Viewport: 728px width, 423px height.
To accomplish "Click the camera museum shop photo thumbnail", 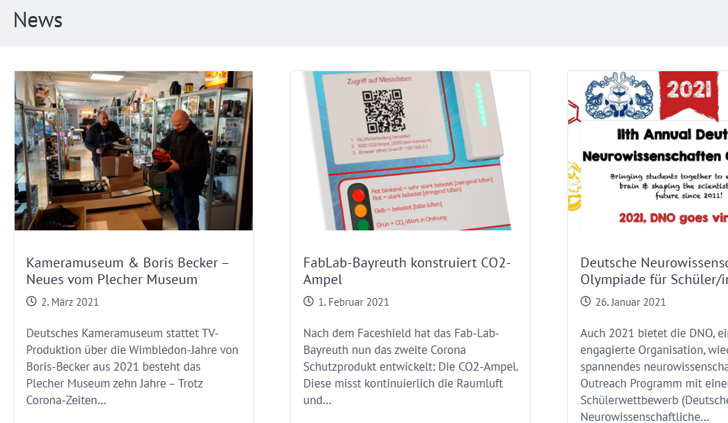I will tap(134, 150).
